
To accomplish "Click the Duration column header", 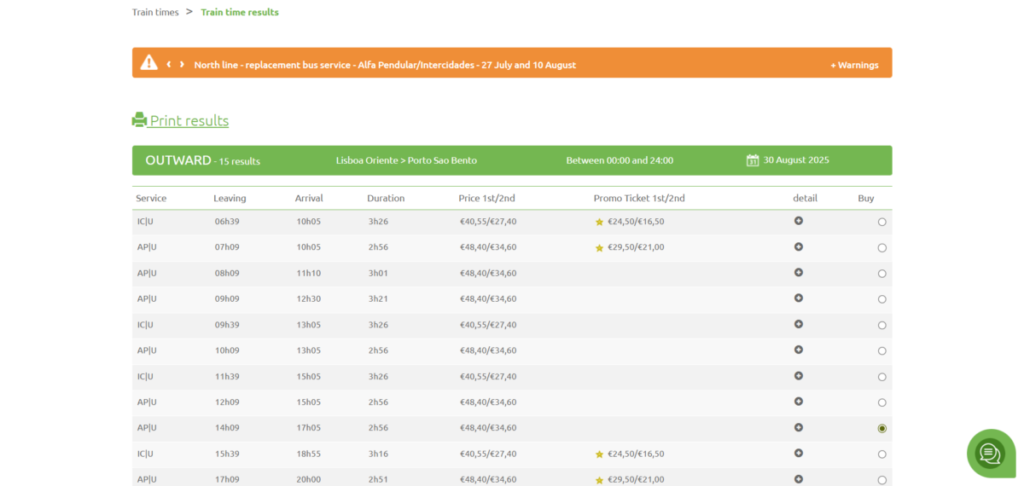I will 386,198.
